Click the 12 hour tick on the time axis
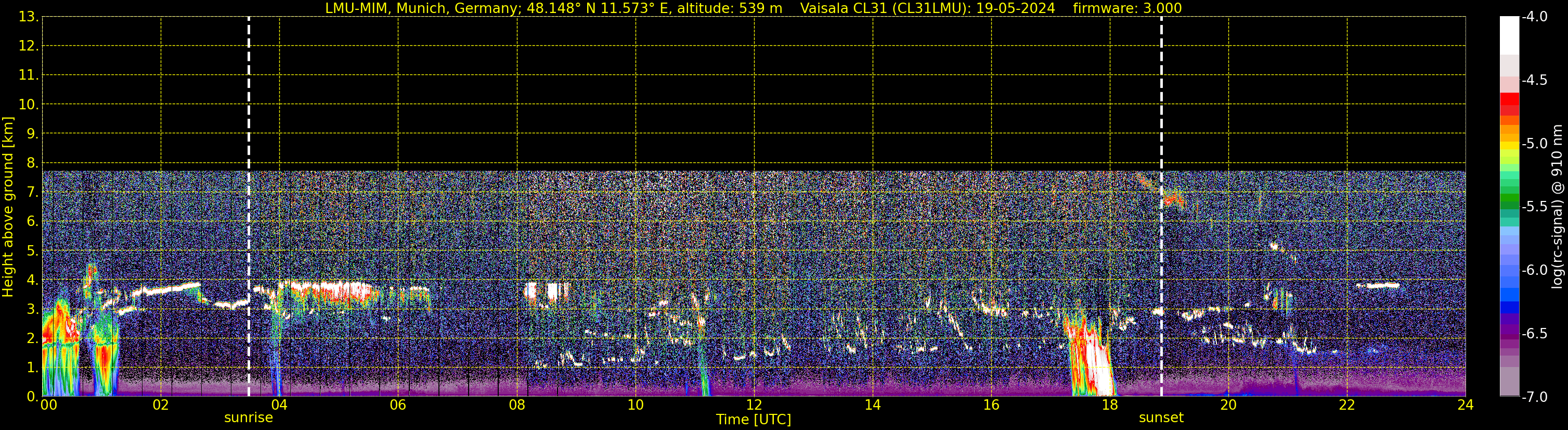This screenshot has height=430, width=1568. (x=754, y=405)
